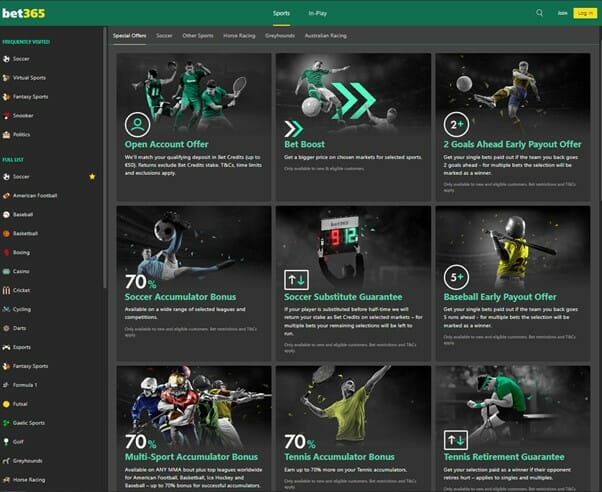Click the Golf icon

coord(6,442)
